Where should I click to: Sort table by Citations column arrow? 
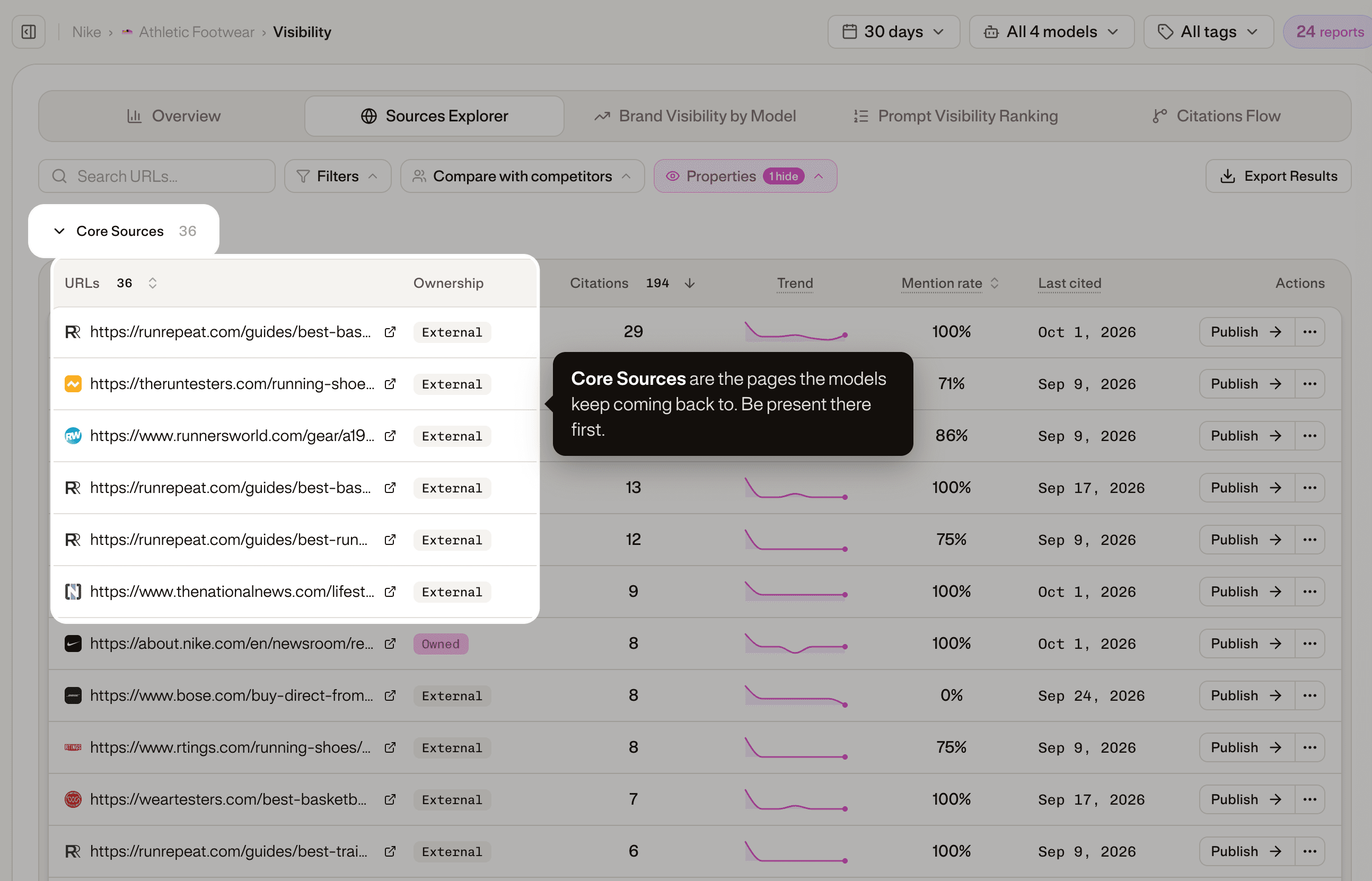tap(689, 283)
